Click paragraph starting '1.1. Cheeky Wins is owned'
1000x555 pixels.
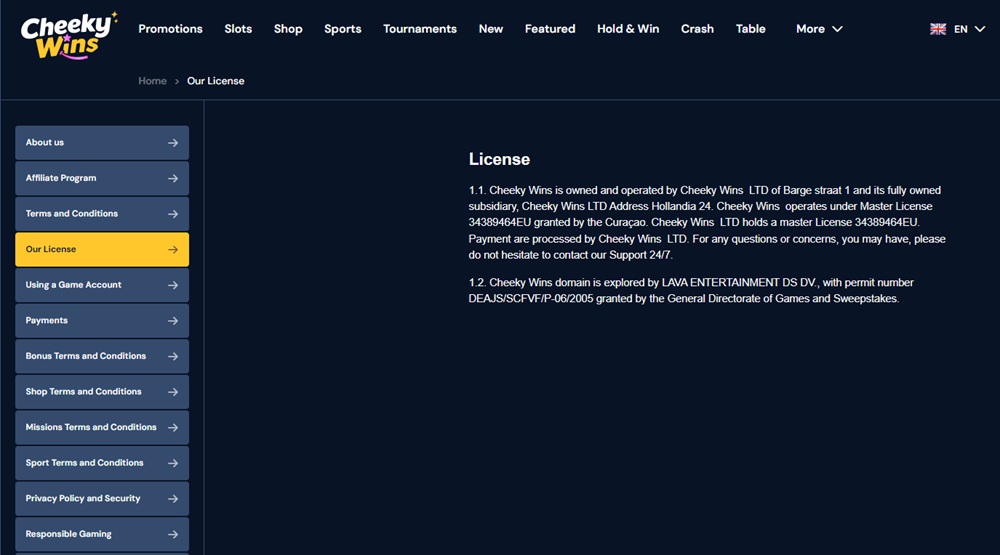[707, 223]
